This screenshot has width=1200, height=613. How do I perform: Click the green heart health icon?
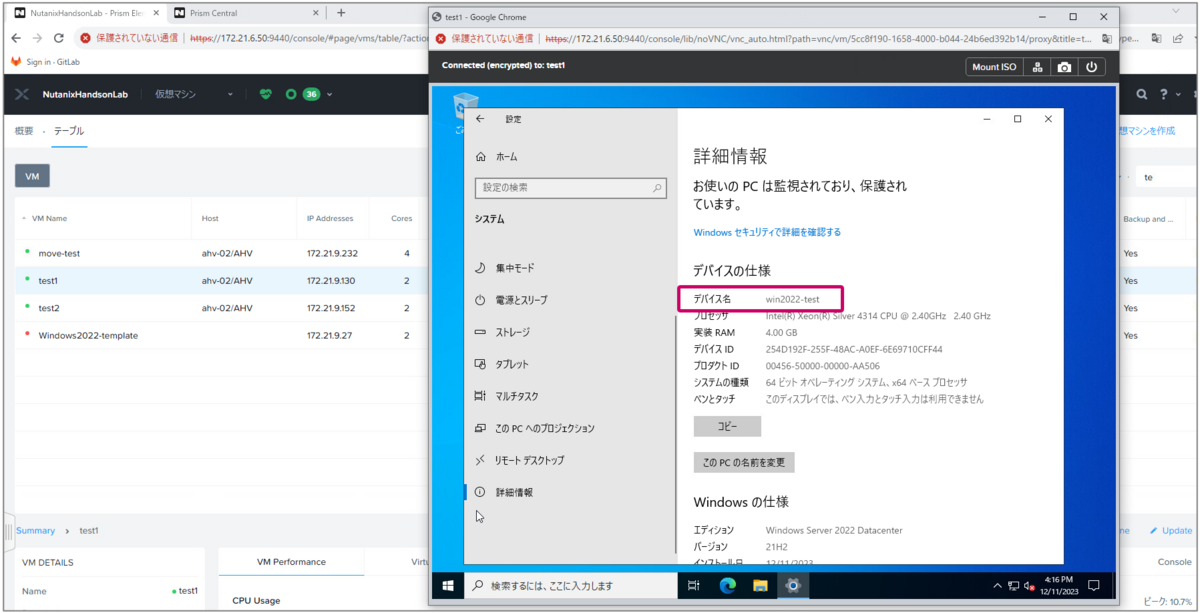265,94
